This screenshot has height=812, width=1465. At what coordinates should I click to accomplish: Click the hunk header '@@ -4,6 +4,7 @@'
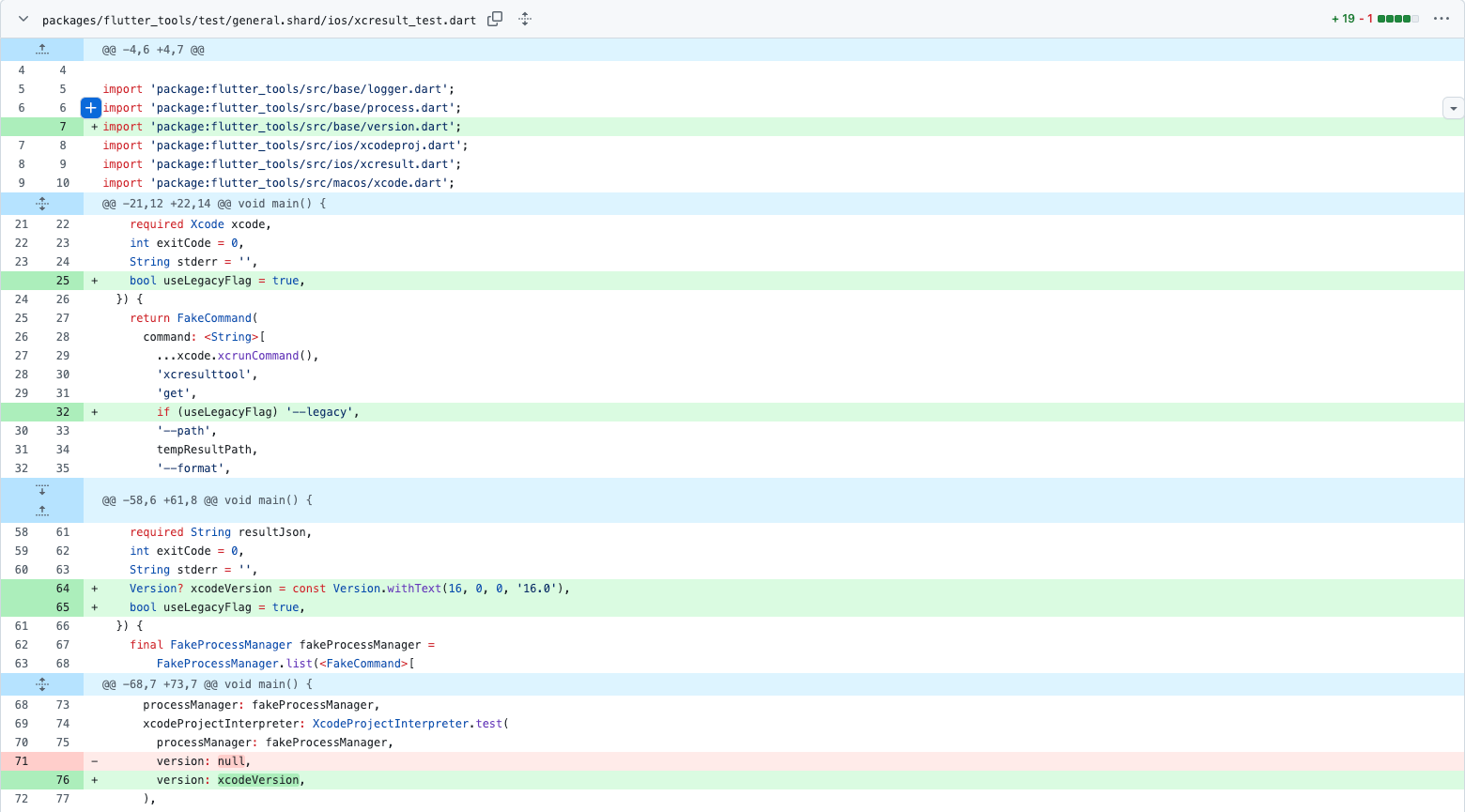tap(153, 50)
